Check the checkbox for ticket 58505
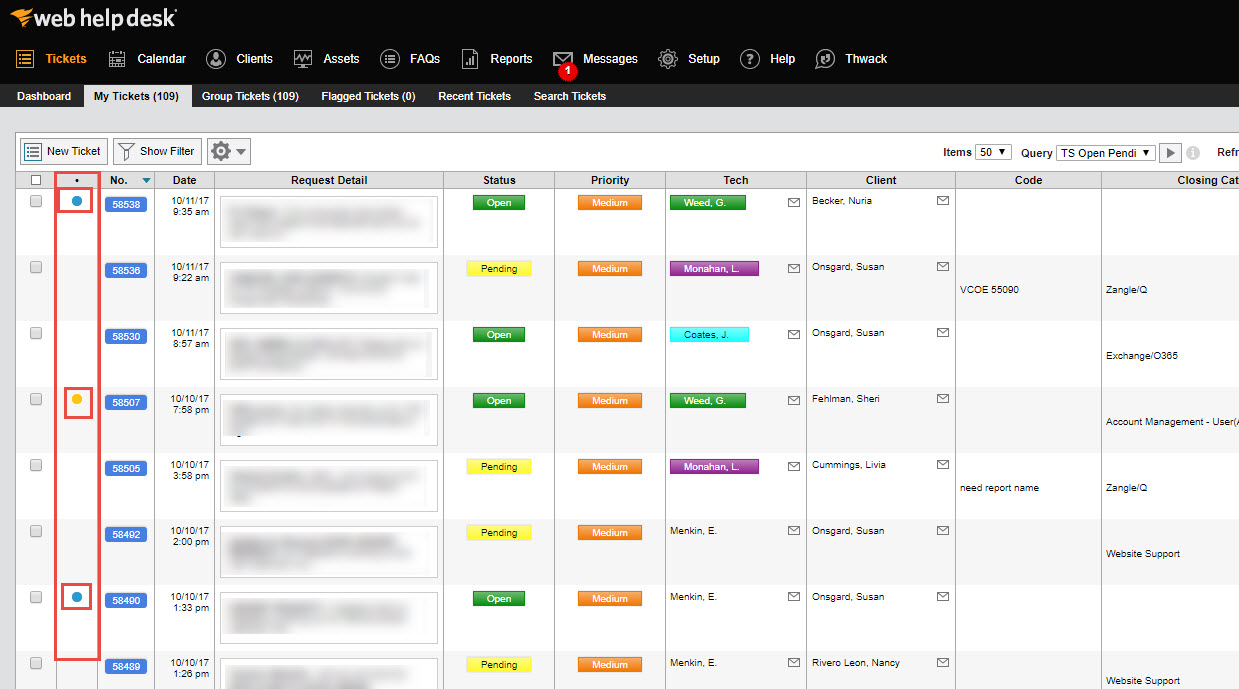The height and width of the screenshot is (689, 1239). (35, 464)
